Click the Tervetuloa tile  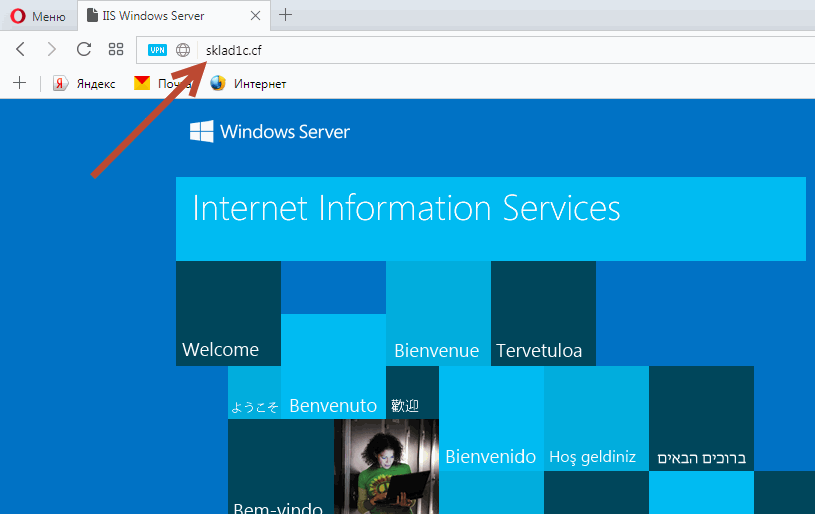[543, 313]
